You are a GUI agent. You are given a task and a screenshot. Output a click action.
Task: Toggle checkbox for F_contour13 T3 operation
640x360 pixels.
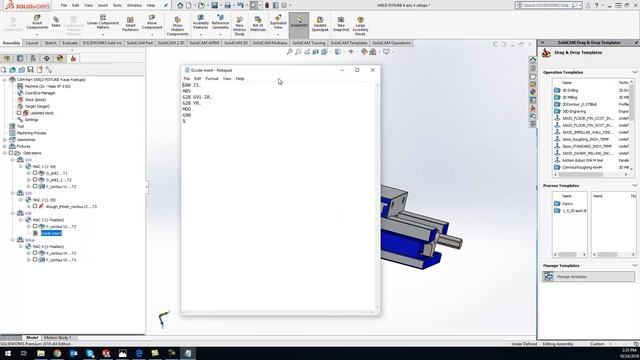[35, 226]
